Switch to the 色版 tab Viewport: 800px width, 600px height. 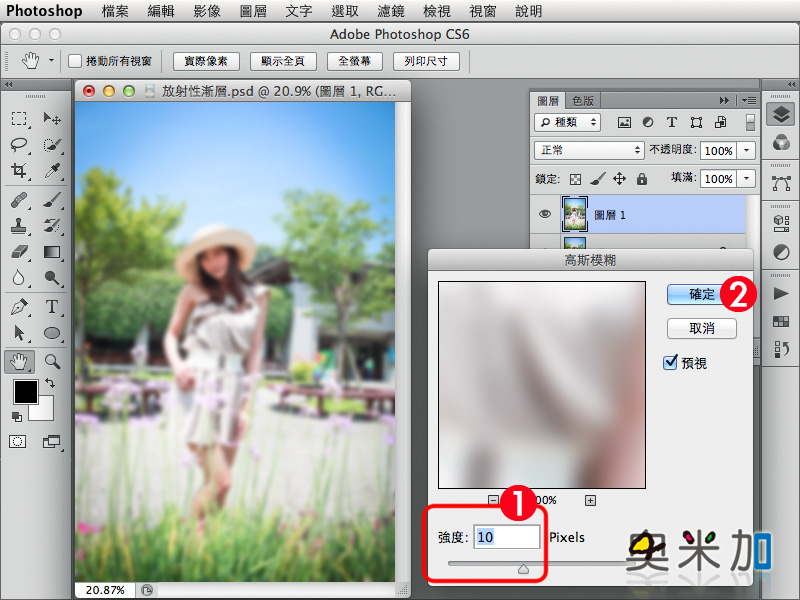pyautogui.click(x=583, y=101)
